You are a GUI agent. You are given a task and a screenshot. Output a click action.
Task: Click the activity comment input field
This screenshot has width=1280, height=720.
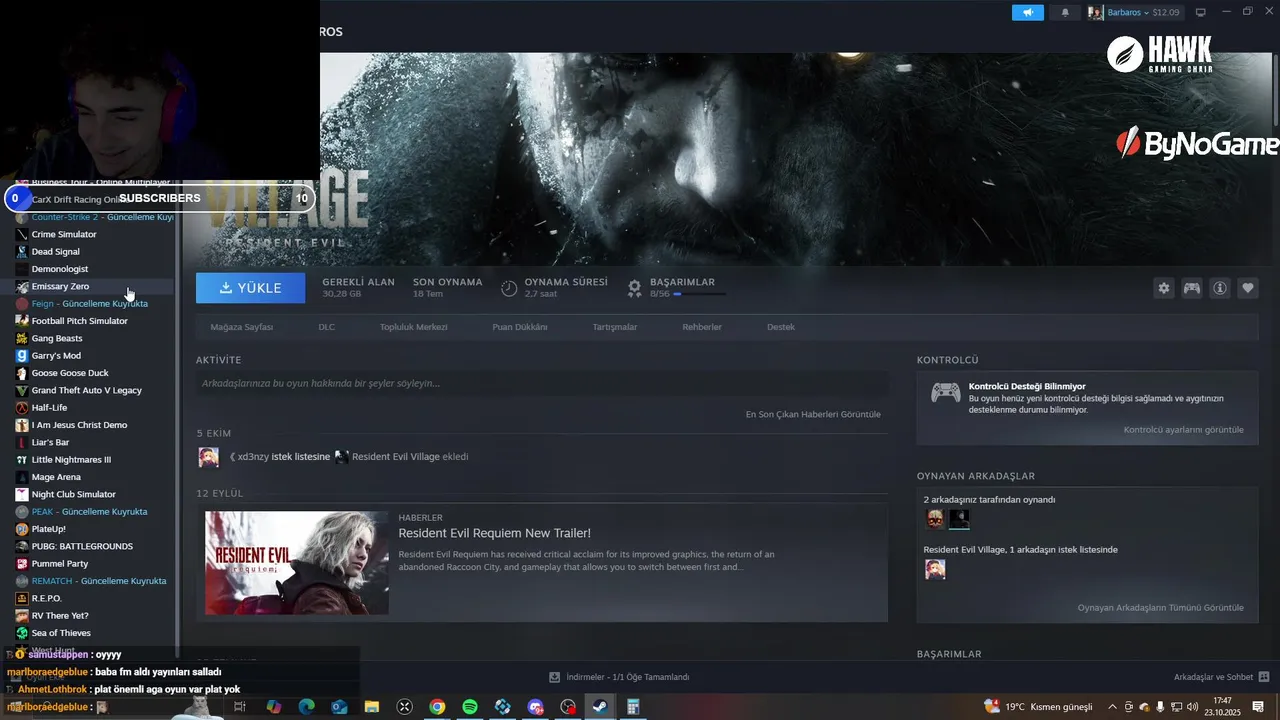pyautogui.click(x=542, y=383)
